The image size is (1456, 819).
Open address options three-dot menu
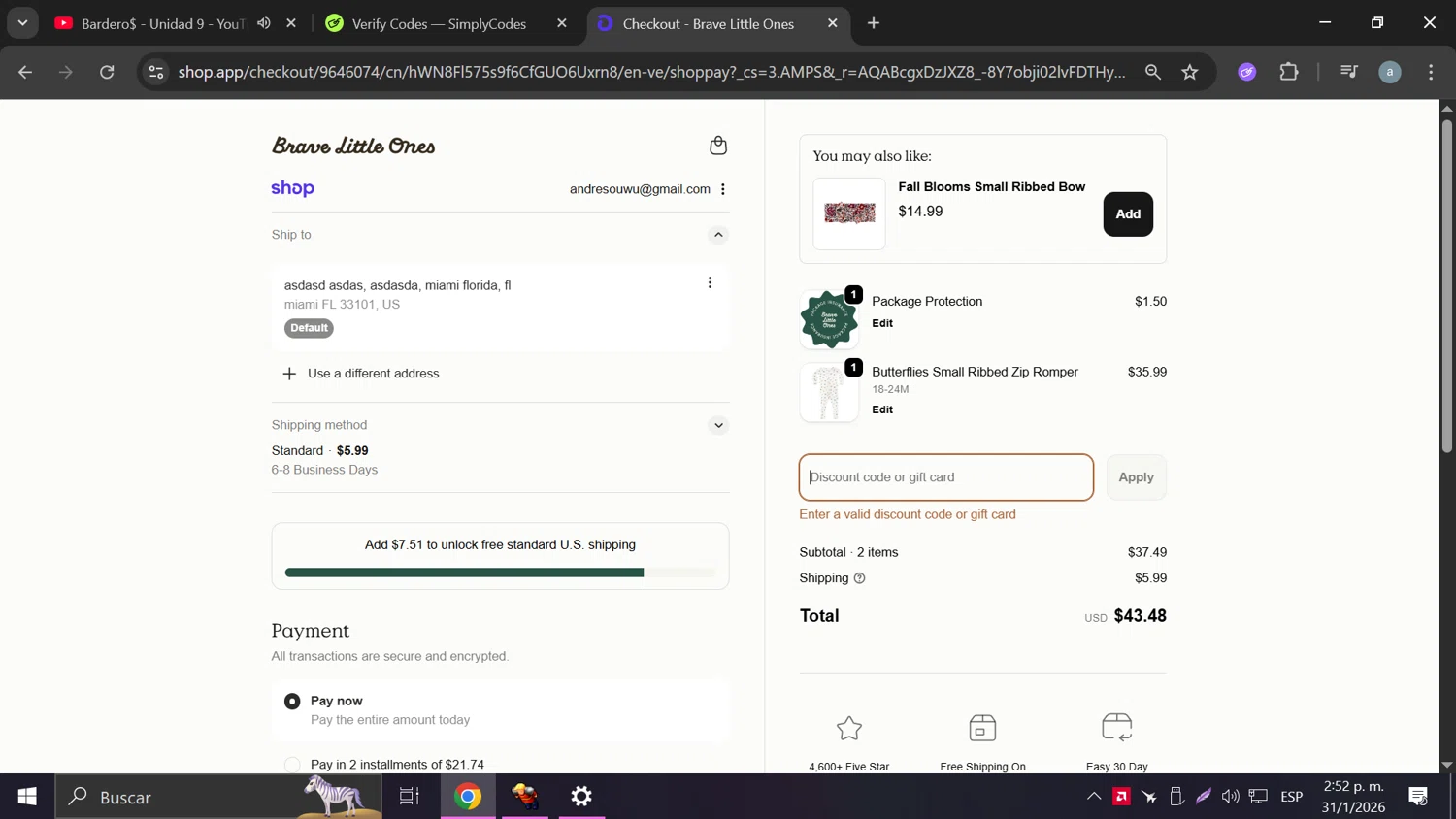tap(710, 282)
